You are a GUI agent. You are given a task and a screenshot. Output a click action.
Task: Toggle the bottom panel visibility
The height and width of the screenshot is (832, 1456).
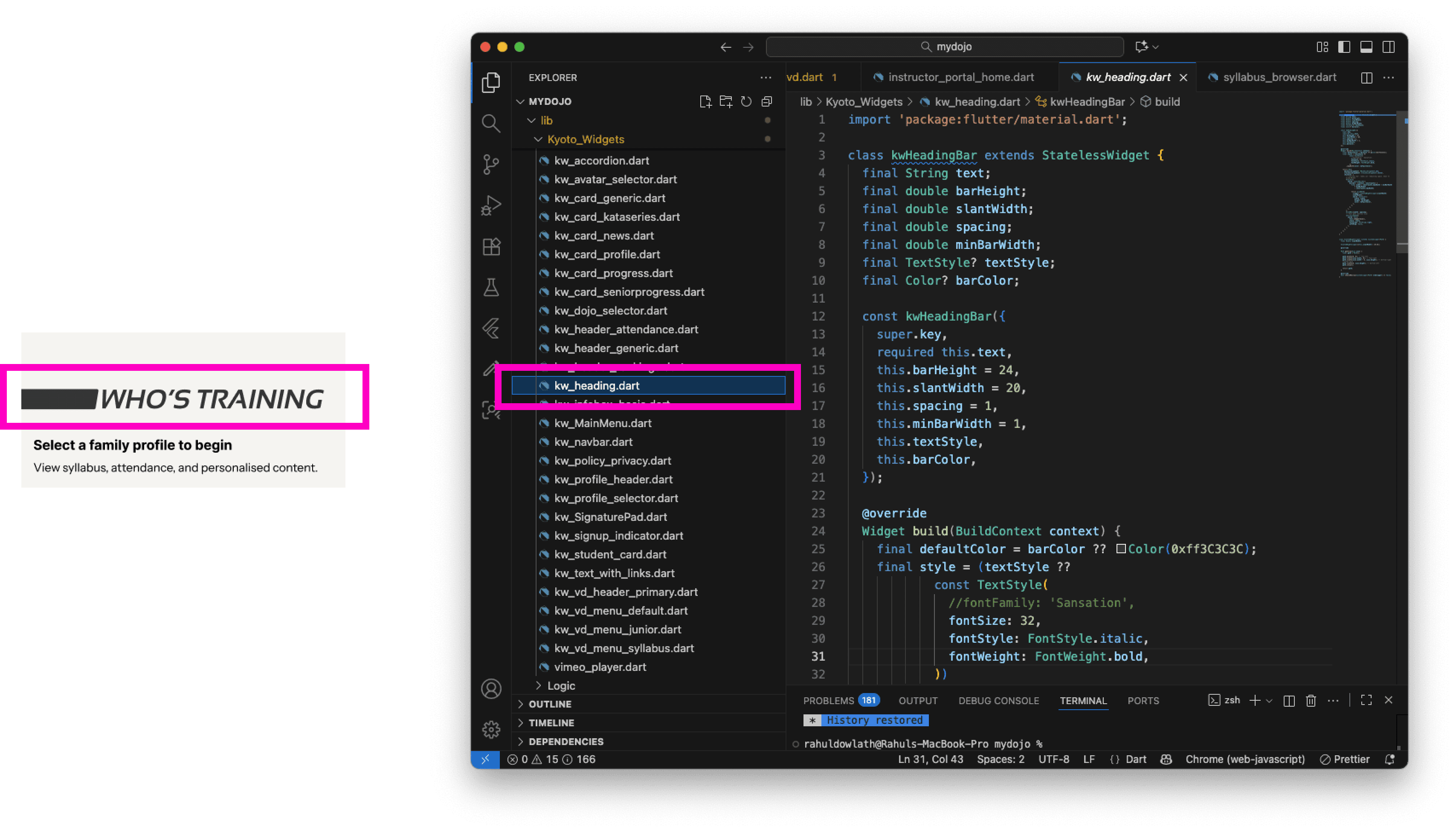(1366, 47)
